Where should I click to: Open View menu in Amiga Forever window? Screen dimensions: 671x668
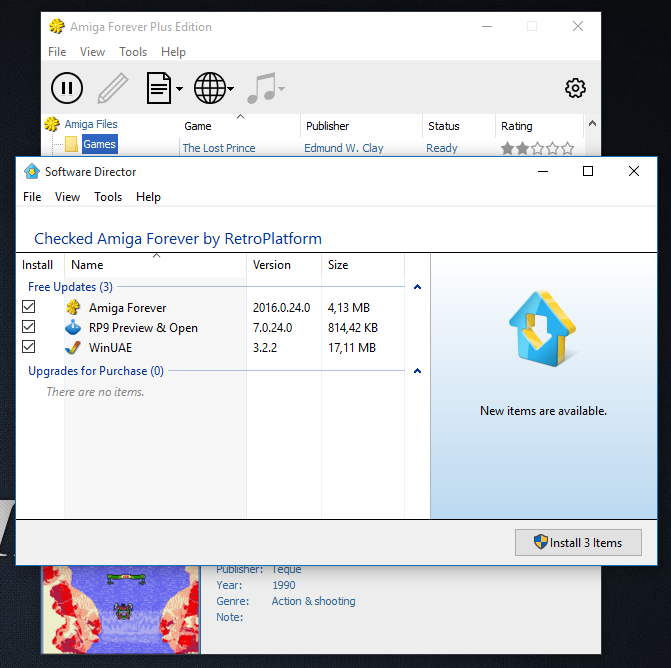click(x=92, y=52)
